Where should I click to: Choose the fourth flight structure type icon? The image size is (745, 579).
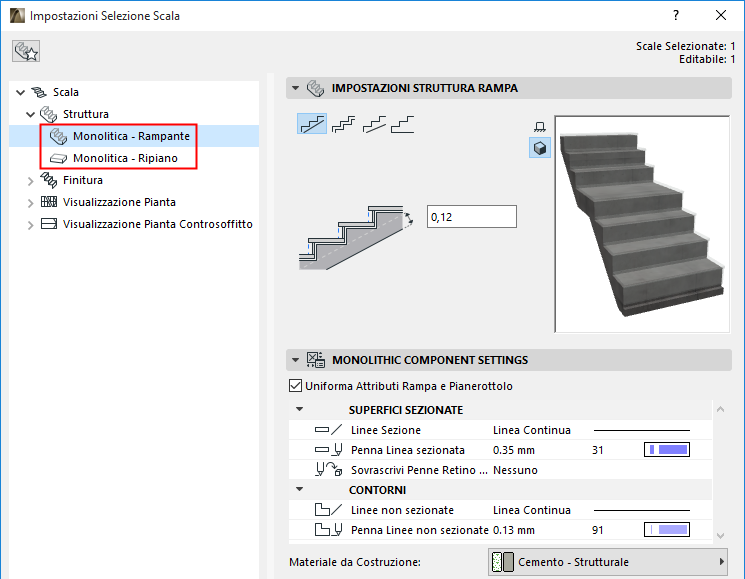(402, 124)
